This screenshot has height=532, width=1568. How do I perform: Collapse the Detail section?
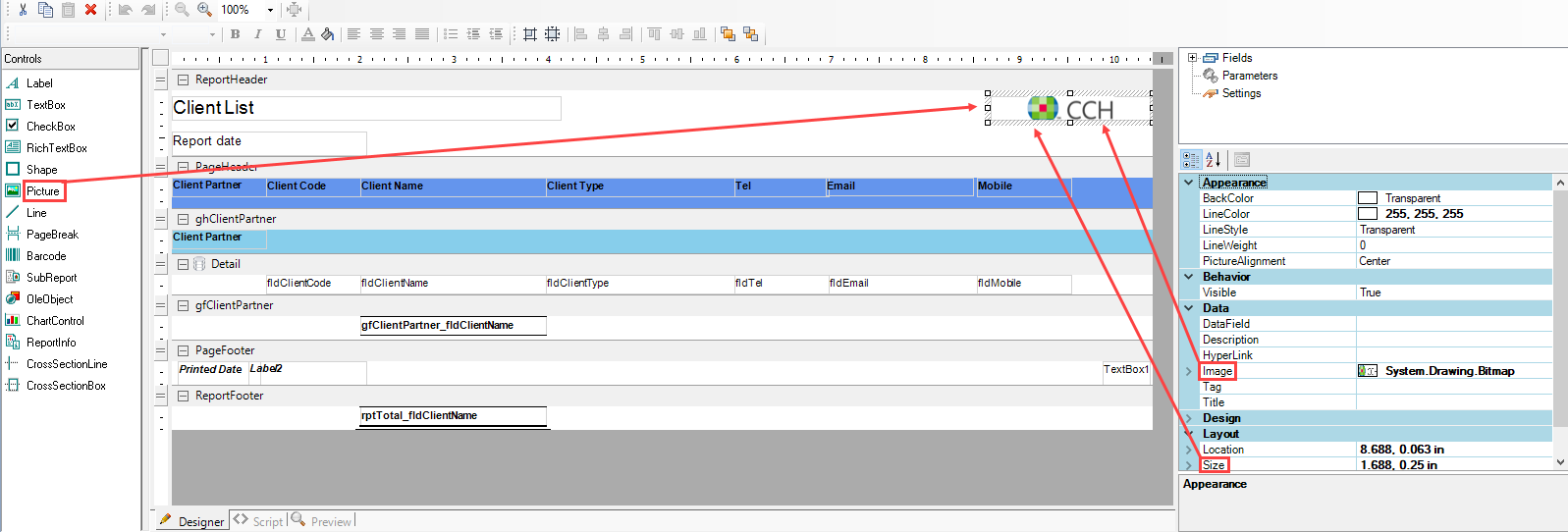(x=183, y=265)
